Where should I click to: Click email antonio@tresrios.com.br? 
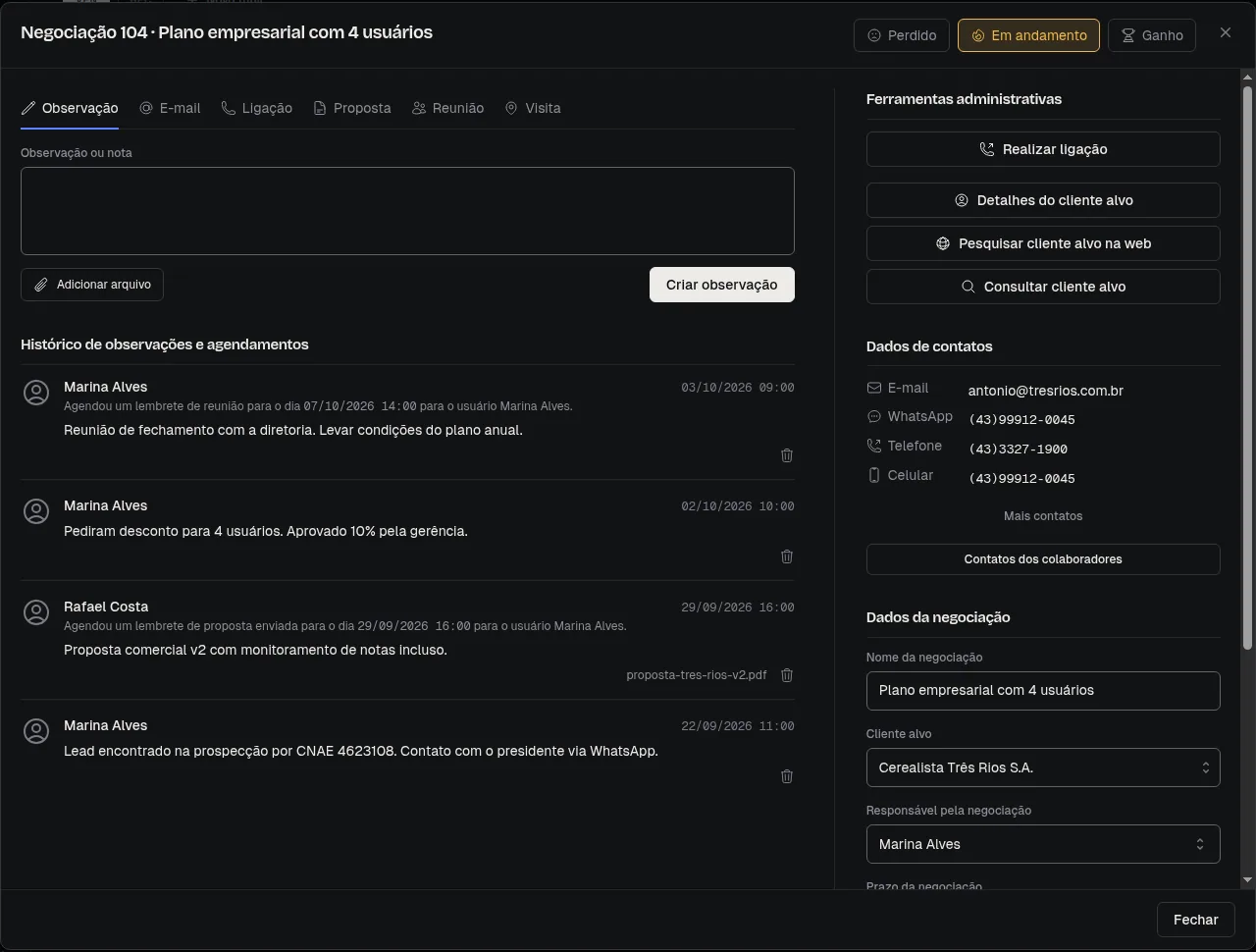click(x=1046, y=391)
